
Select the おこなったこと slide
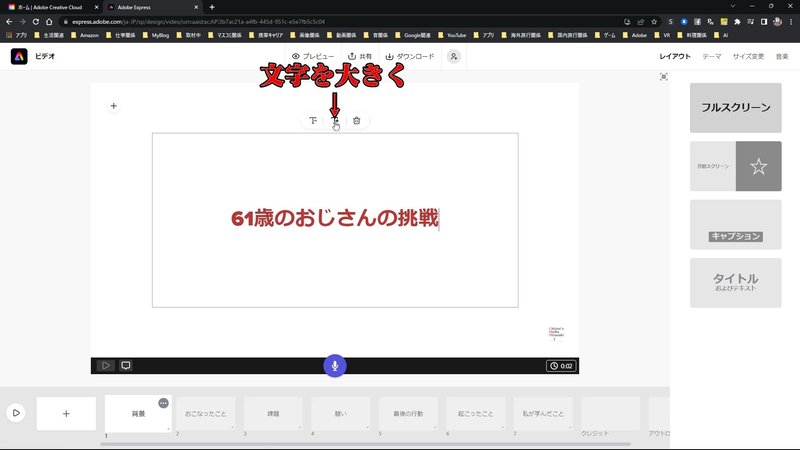pos(206,414)
